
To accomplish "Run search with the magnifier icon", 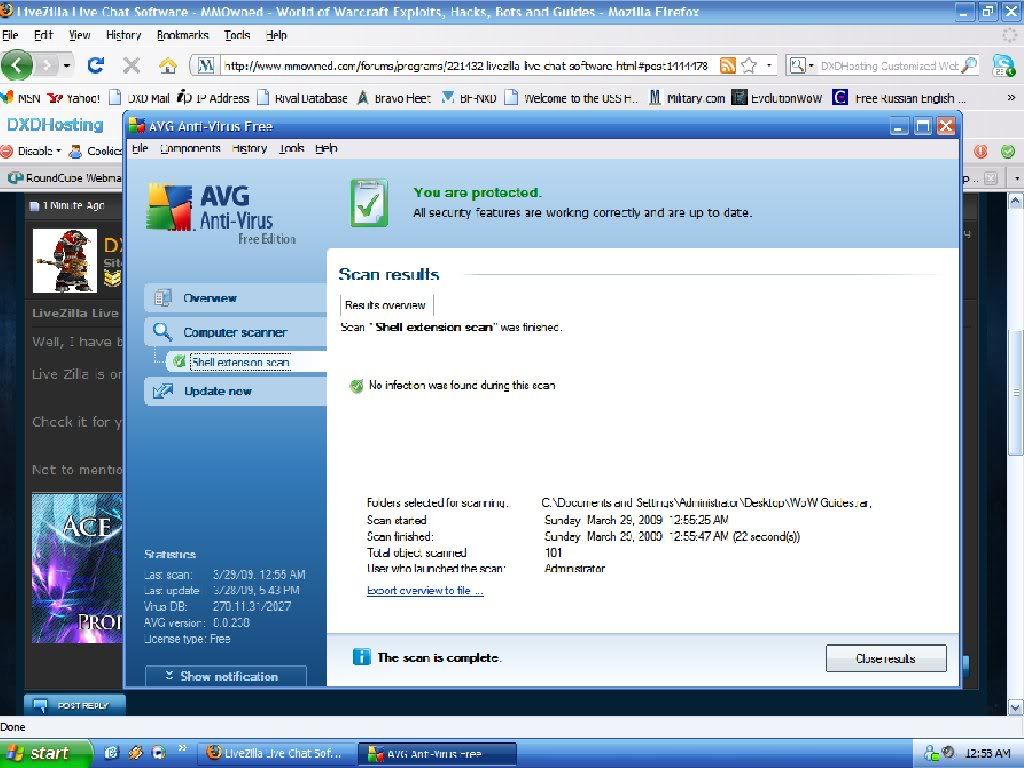I will click(x=970, y=65).
